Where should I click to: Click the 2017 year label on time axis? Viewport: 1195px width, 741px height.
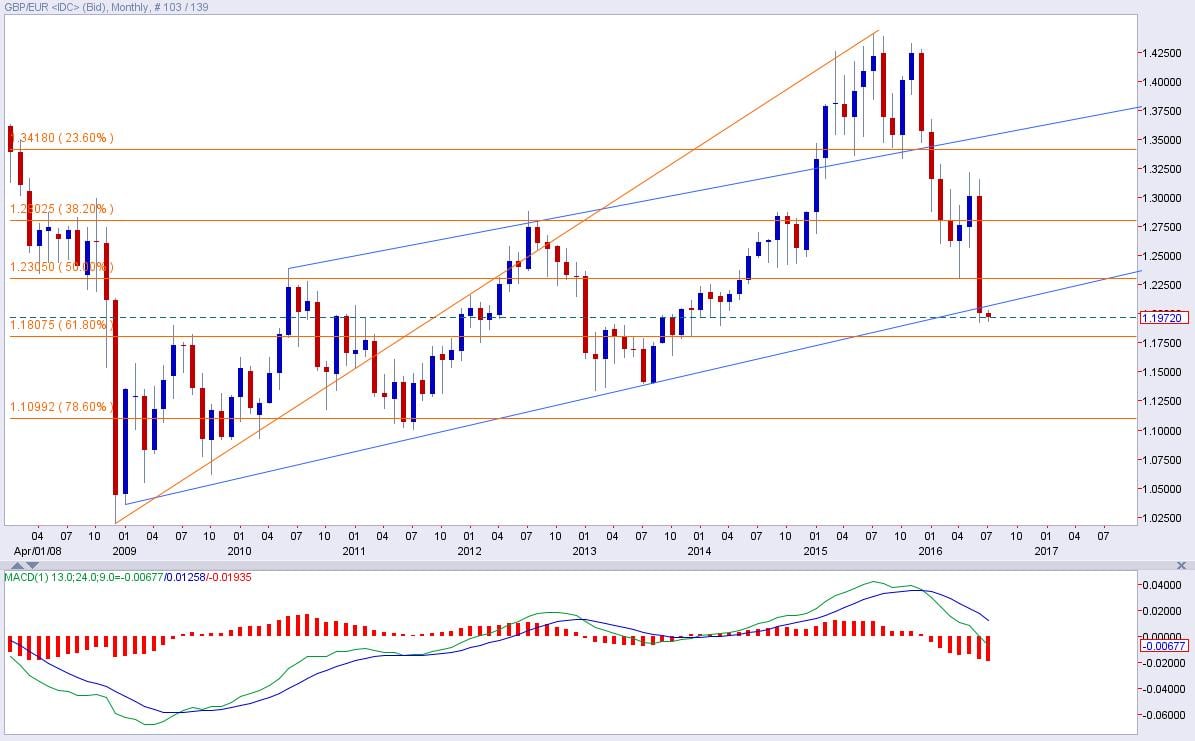pos(1045,551)
